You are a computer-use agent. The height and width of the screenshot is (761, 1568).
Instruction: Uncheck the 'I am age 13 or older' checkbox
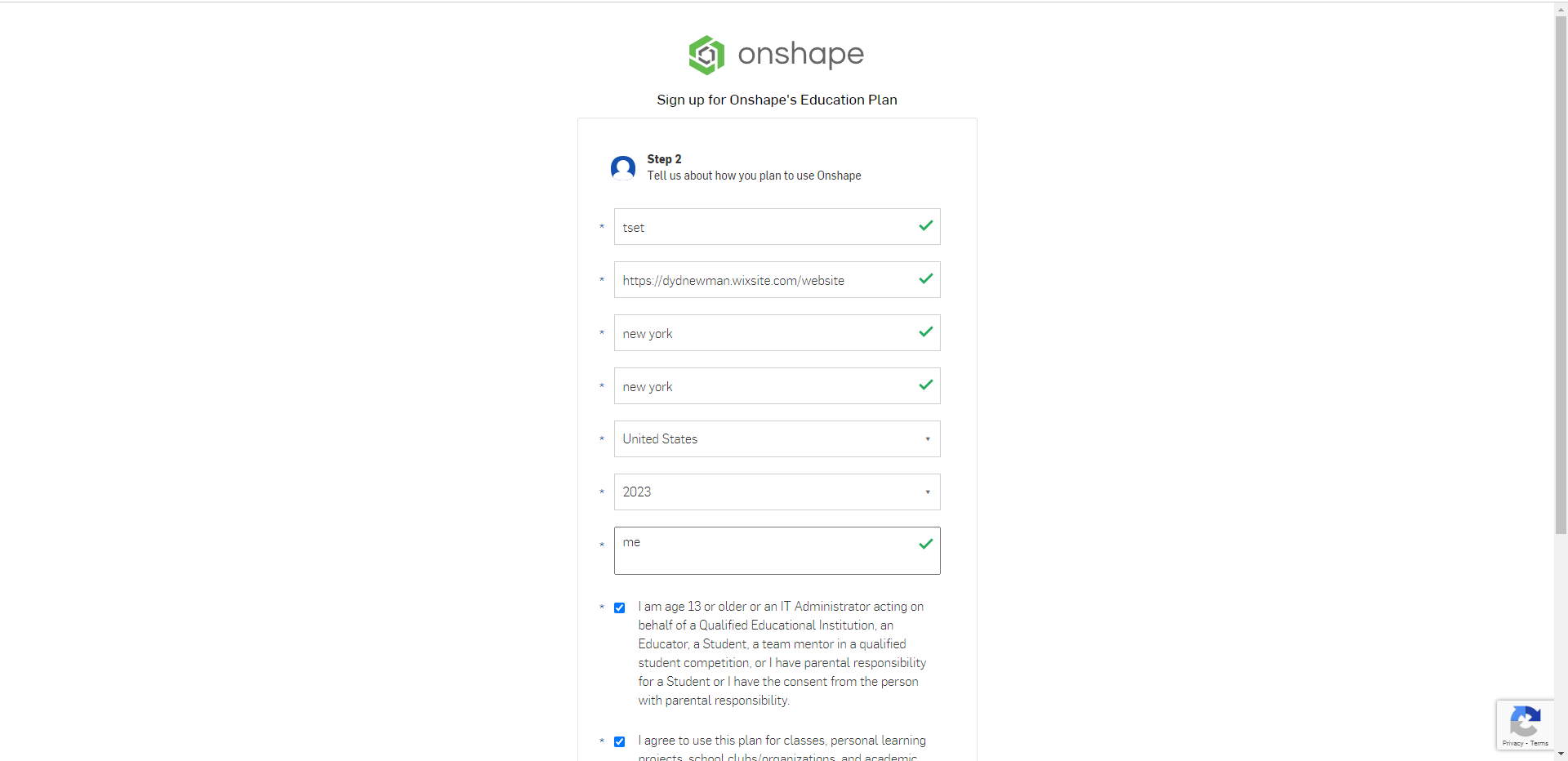coord(620,607)
